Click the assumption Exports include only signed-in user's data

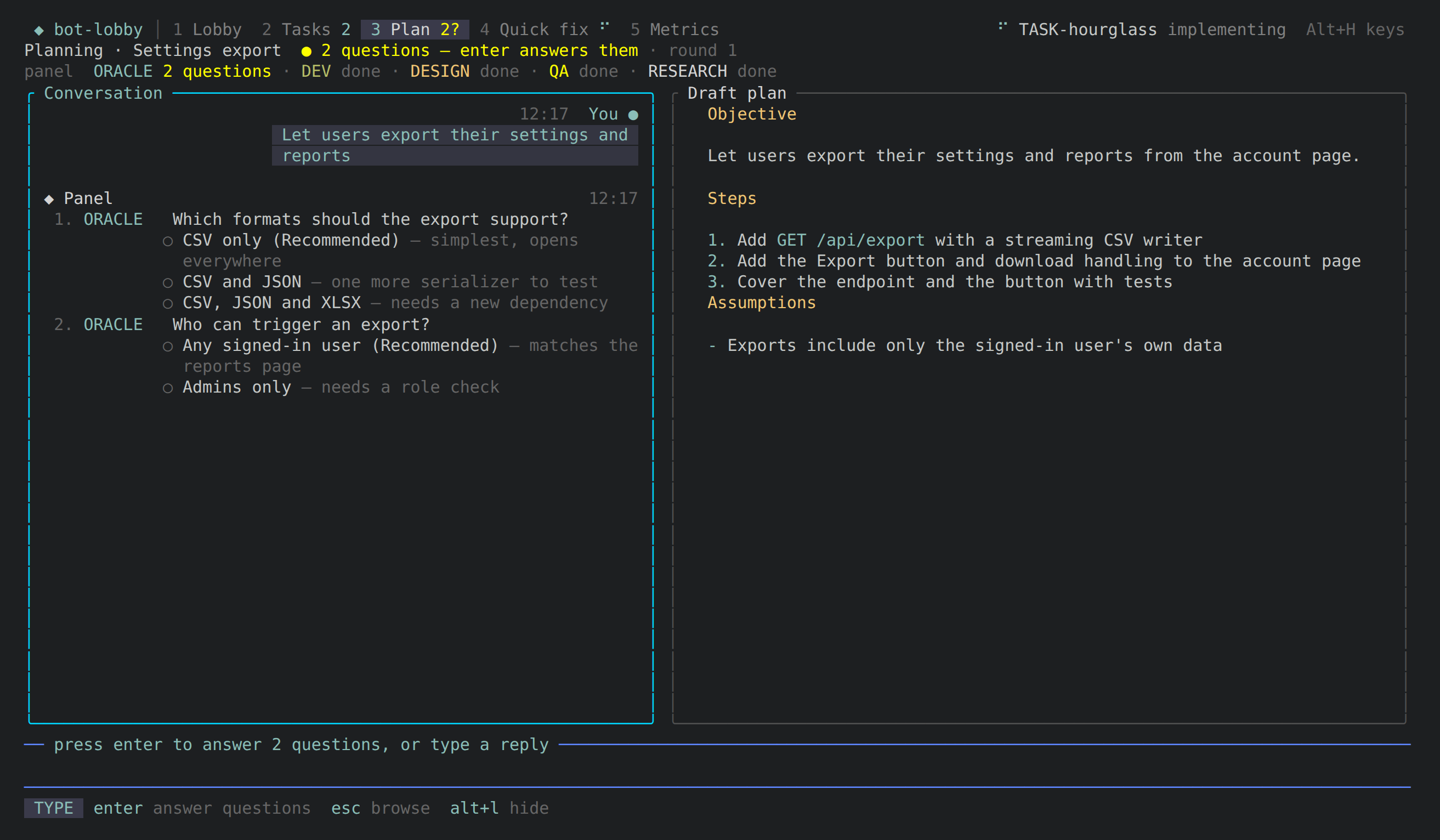coord(965,345)
